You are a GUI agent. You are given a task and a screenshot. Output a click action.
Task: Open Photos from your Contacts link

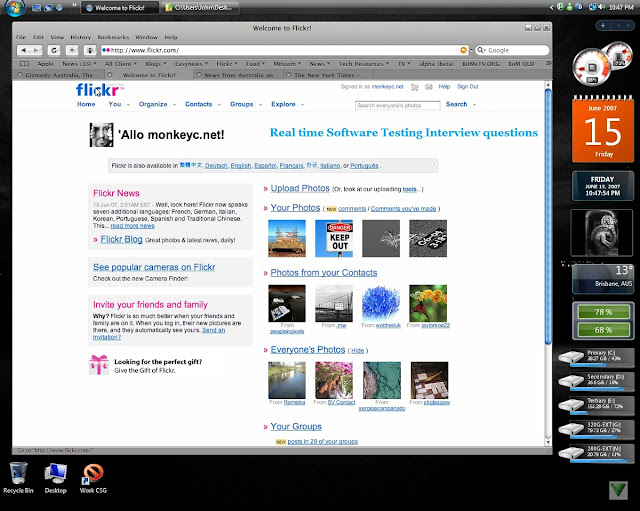[x=324, y=273]
